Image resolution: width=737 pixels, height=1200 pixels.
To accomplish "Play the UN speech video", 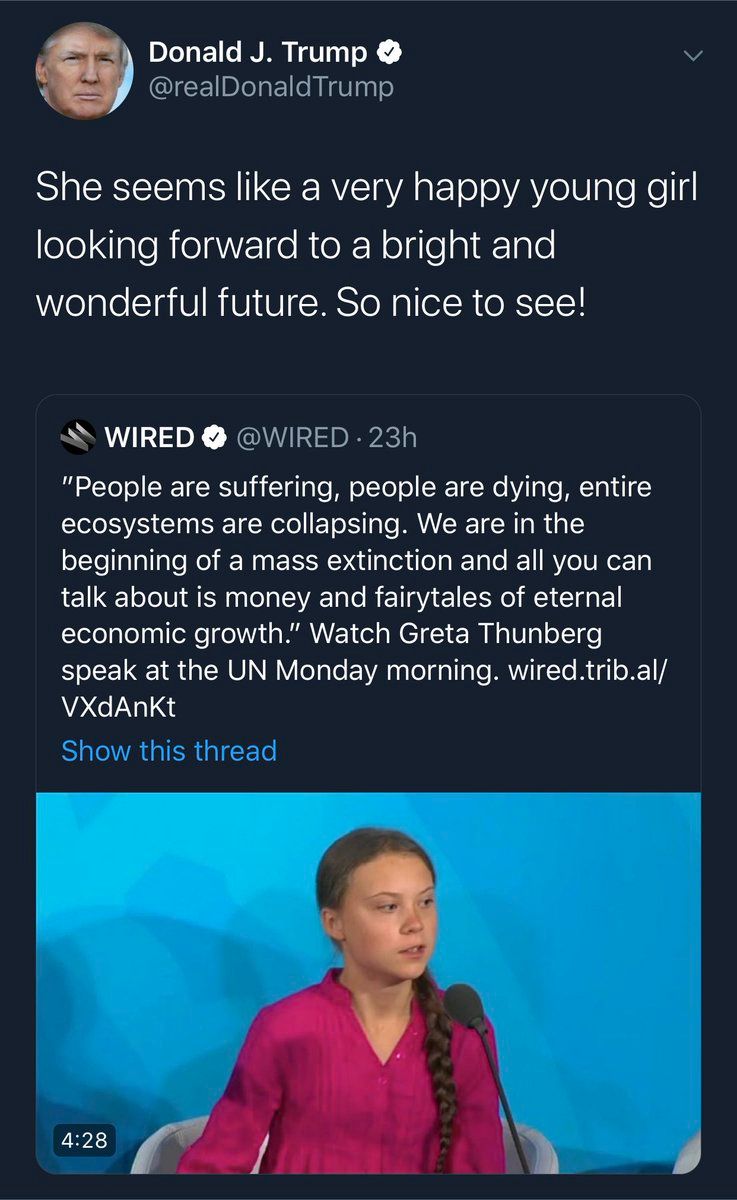I will 368,982.
